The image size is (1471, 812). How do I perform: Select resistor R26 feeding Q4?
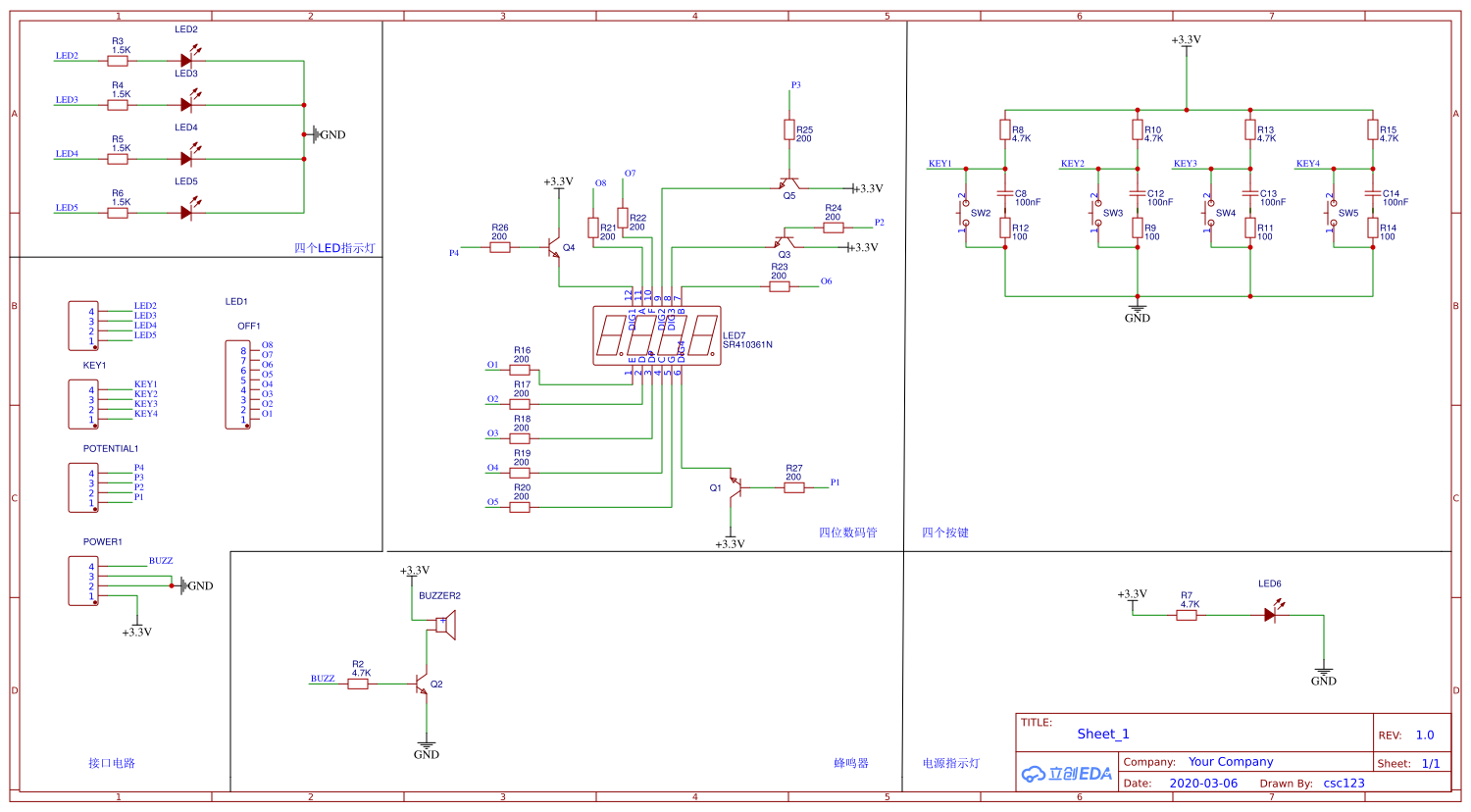[x=500, y=247]
